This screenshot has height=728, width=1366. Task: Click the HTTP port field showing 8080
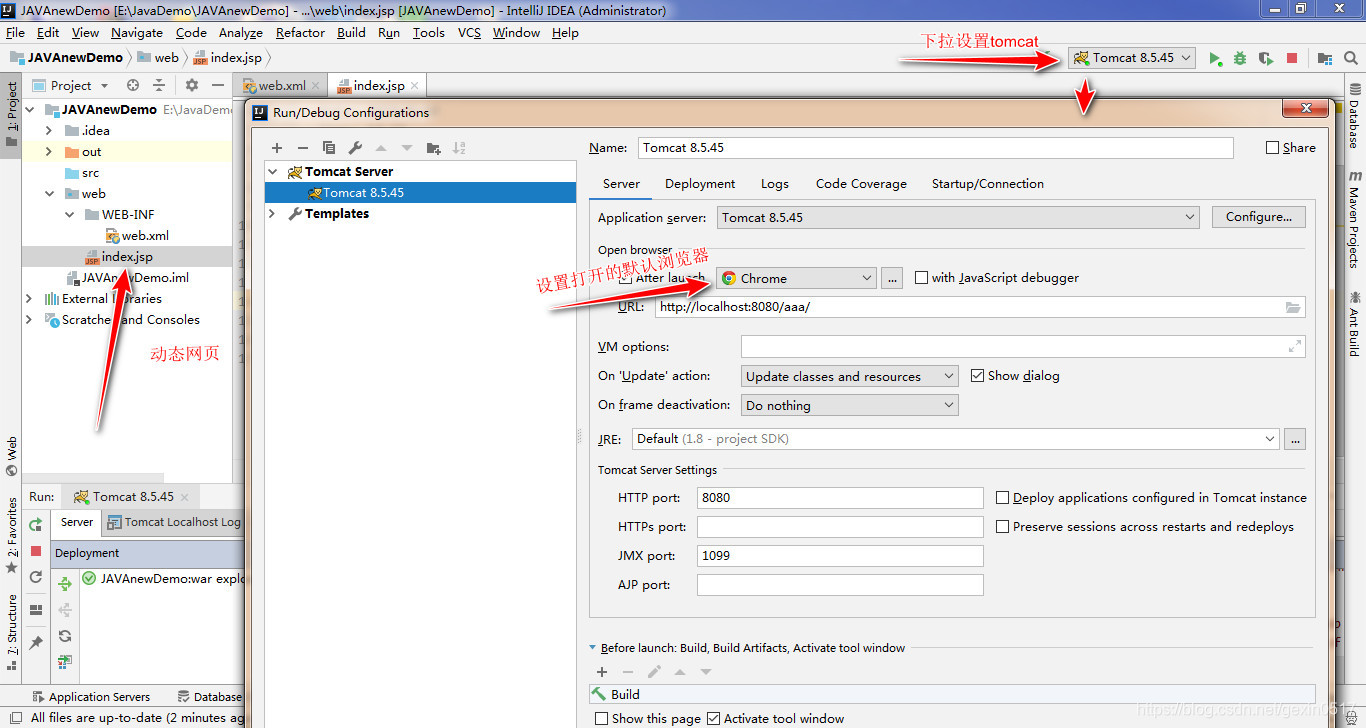click(x=840, y=497)
